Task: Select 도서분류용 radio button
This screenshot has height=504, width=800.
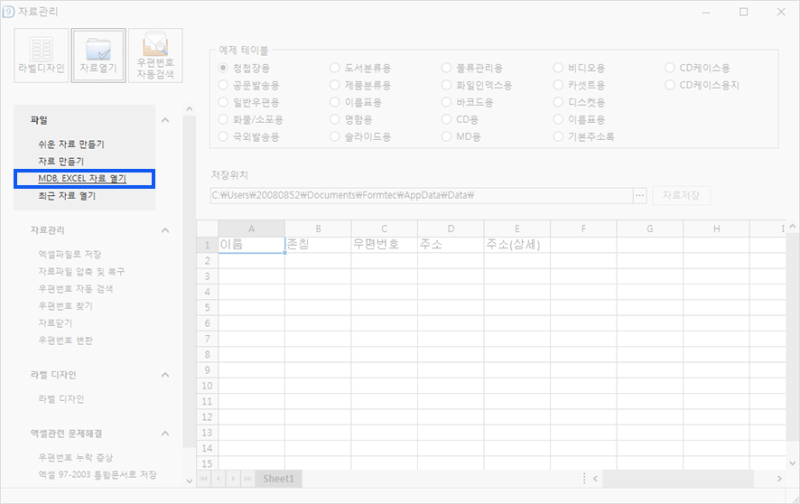Action: tap(335, 68)
